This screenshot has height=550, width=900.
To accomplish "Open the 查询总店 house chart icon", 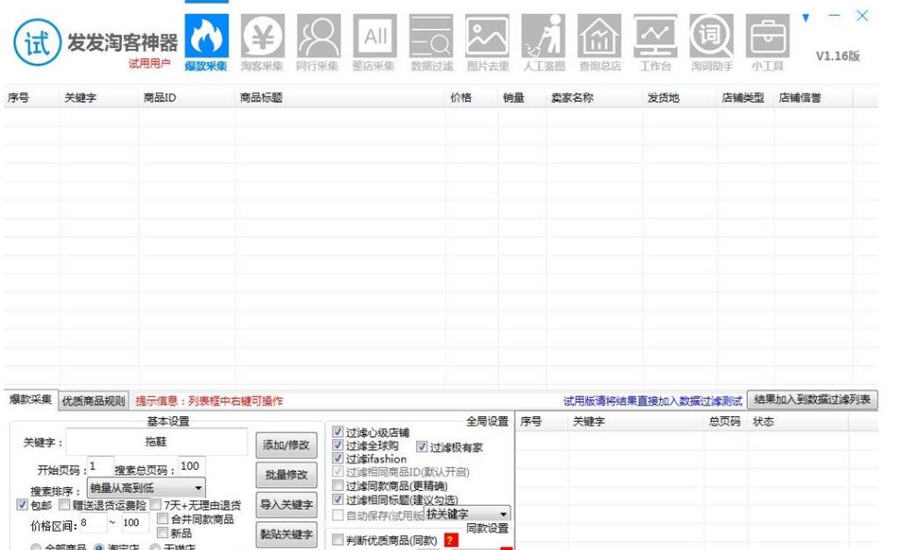I will click(599, 36).
